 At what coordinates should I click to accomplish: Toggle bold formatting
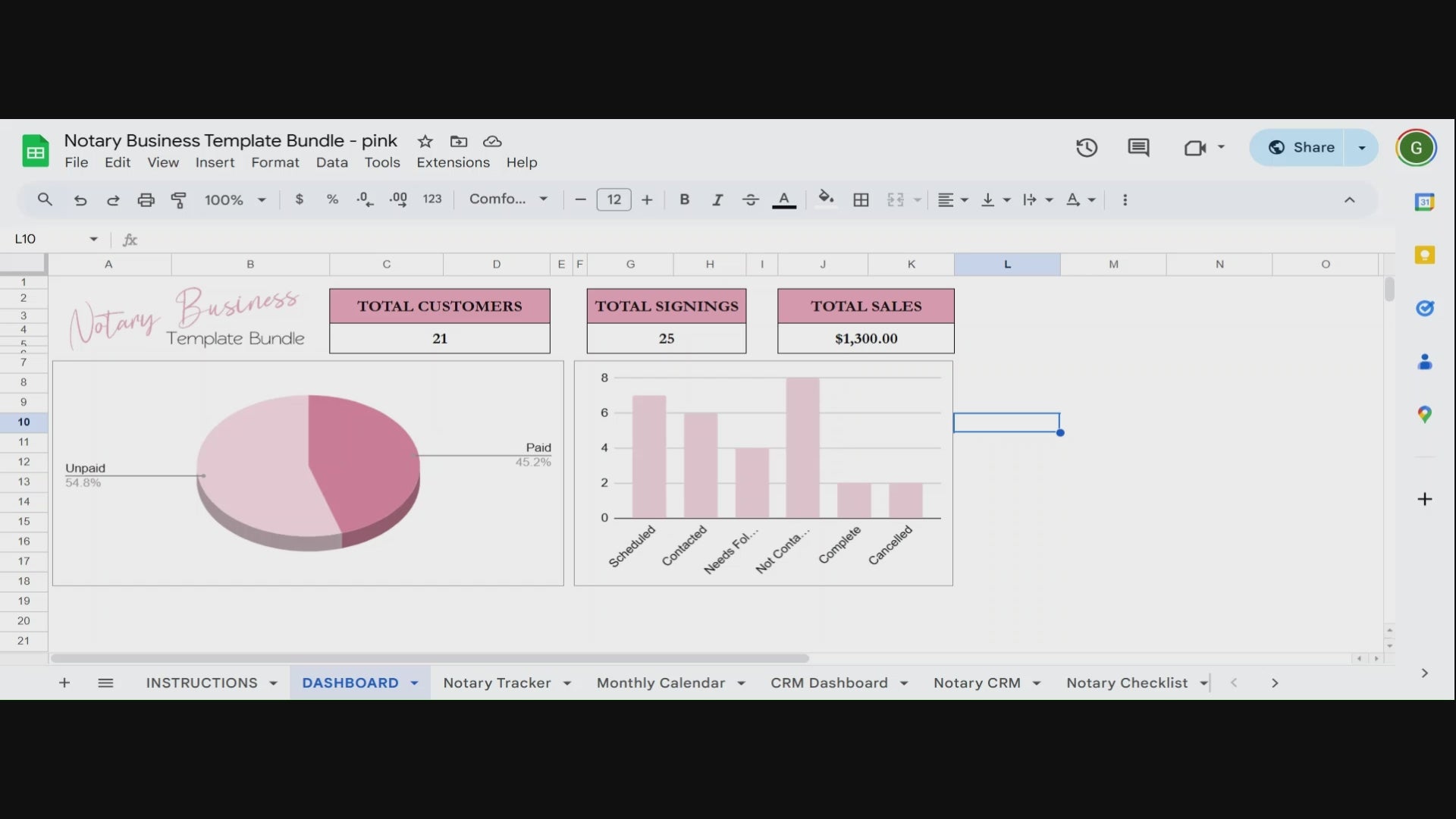tap(684, 199)
